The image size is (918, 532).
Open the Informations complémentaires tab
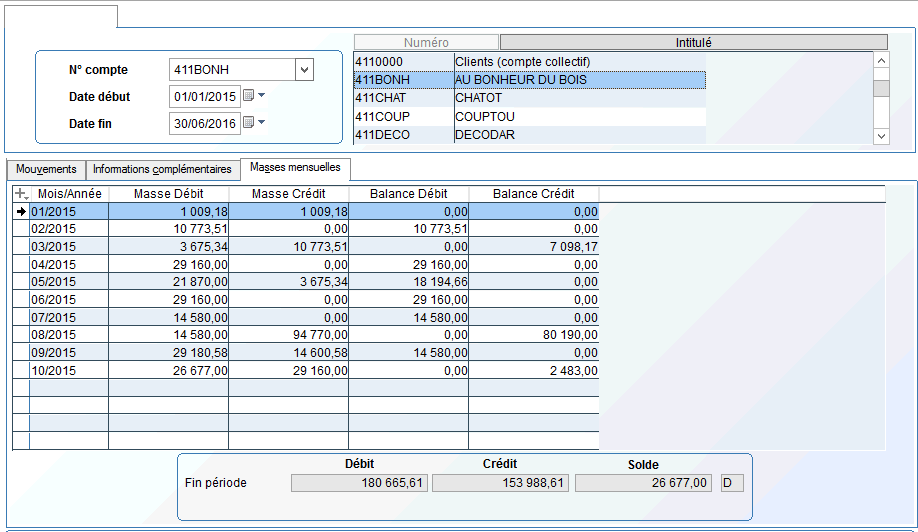click(162, 169)
